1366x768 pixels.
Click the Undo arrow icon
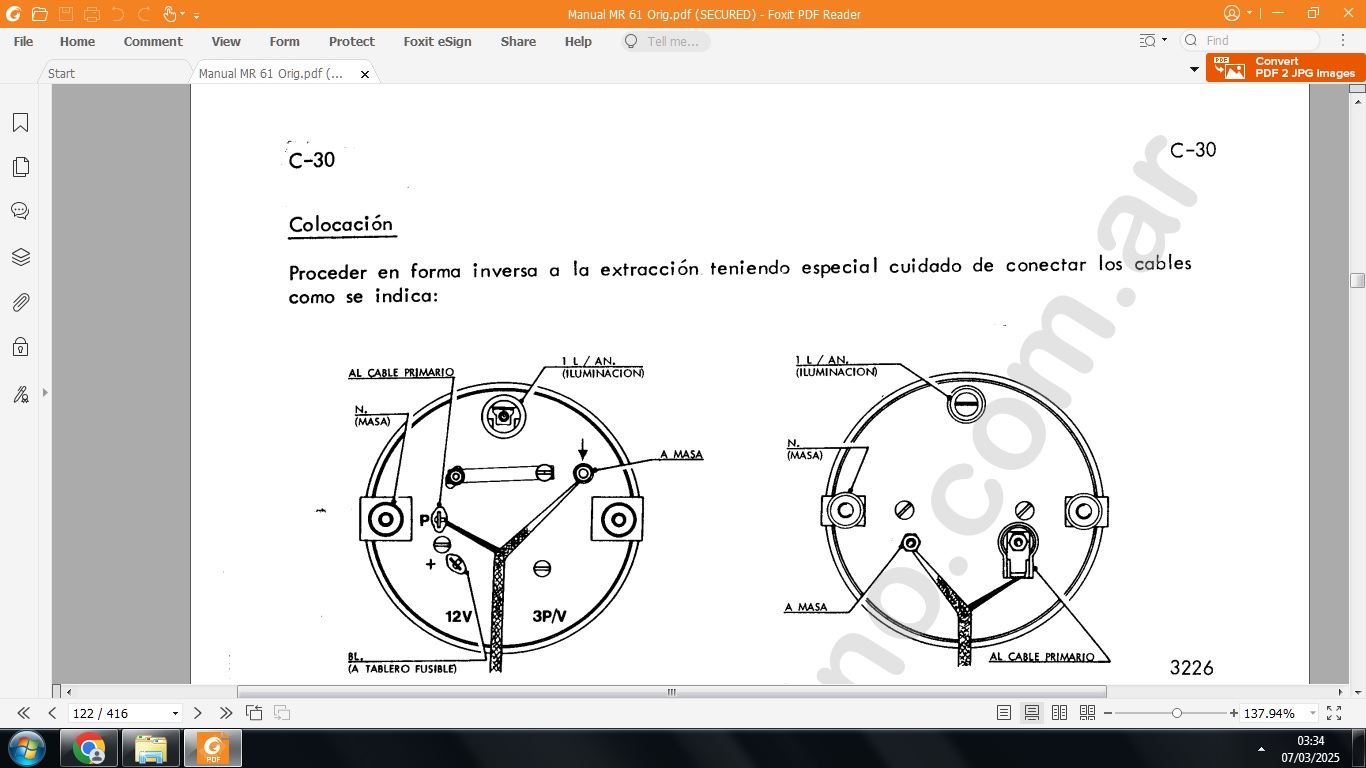(x=118, y=14)
